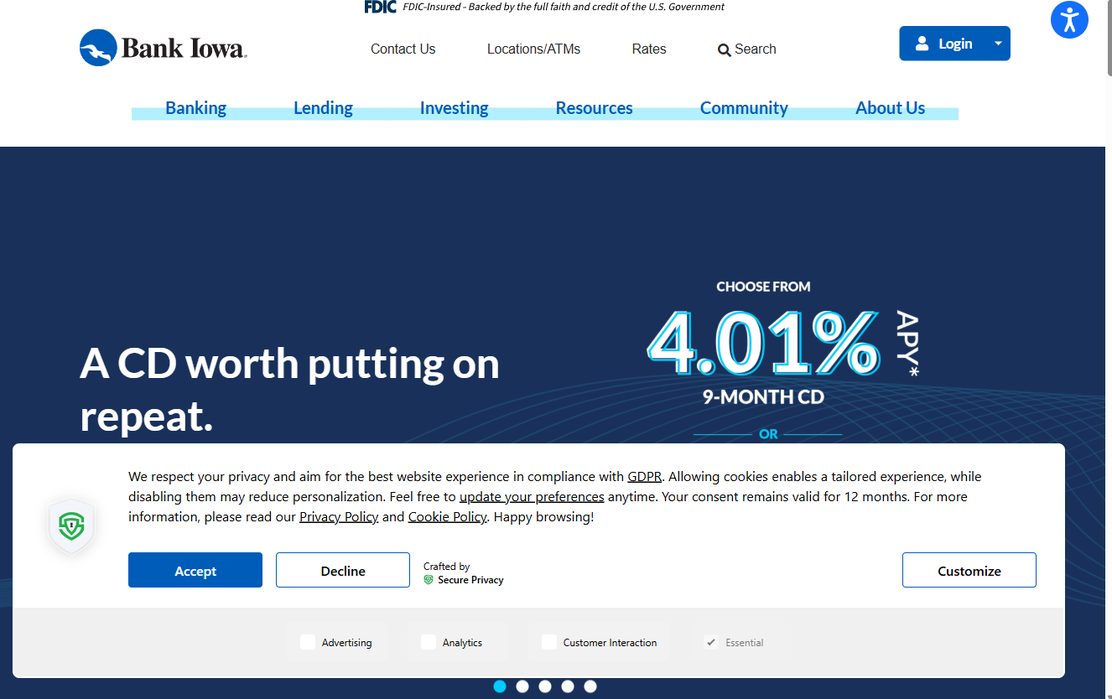
Task: Click the page vertical scrollbar thumb
Action: pyautogui.click(x=1108, y=37)
